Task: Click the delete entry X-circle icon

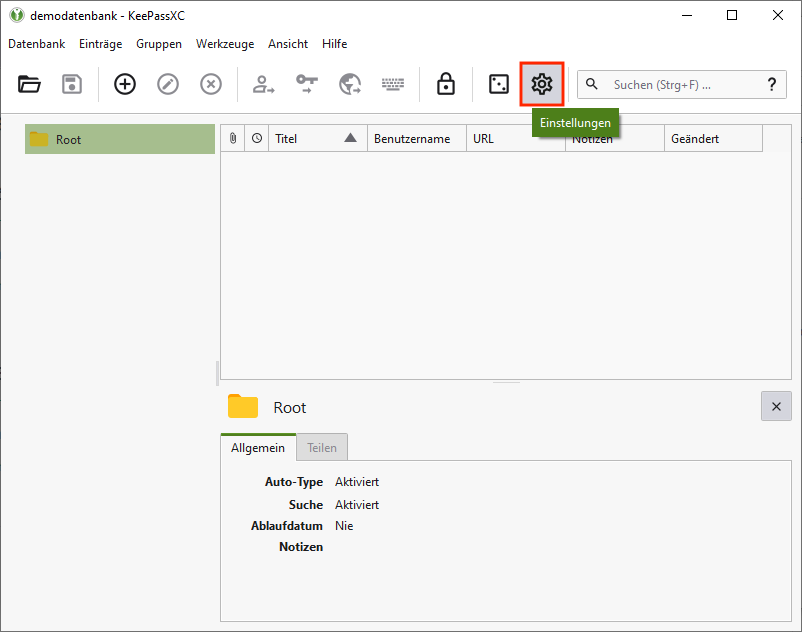Action: [211, 85]
